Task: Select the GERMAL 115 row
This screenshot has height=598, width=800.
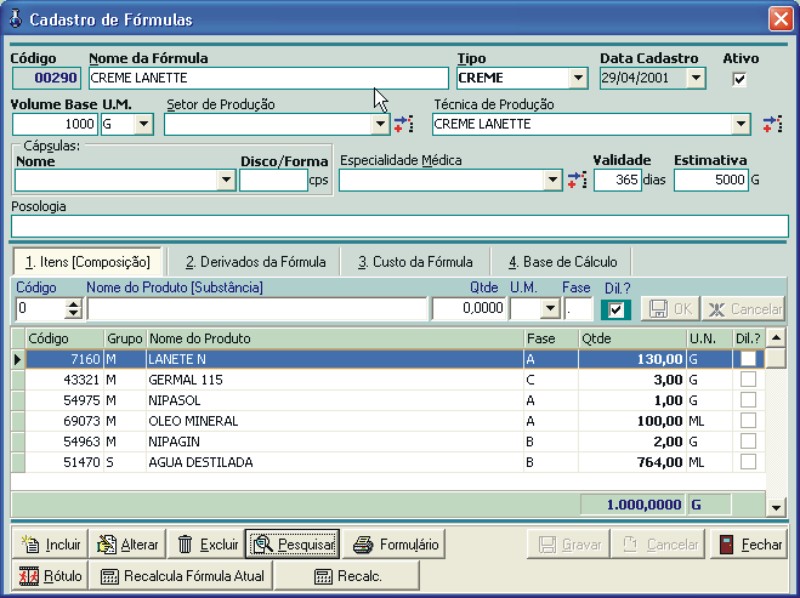Action: click(395, 380)
